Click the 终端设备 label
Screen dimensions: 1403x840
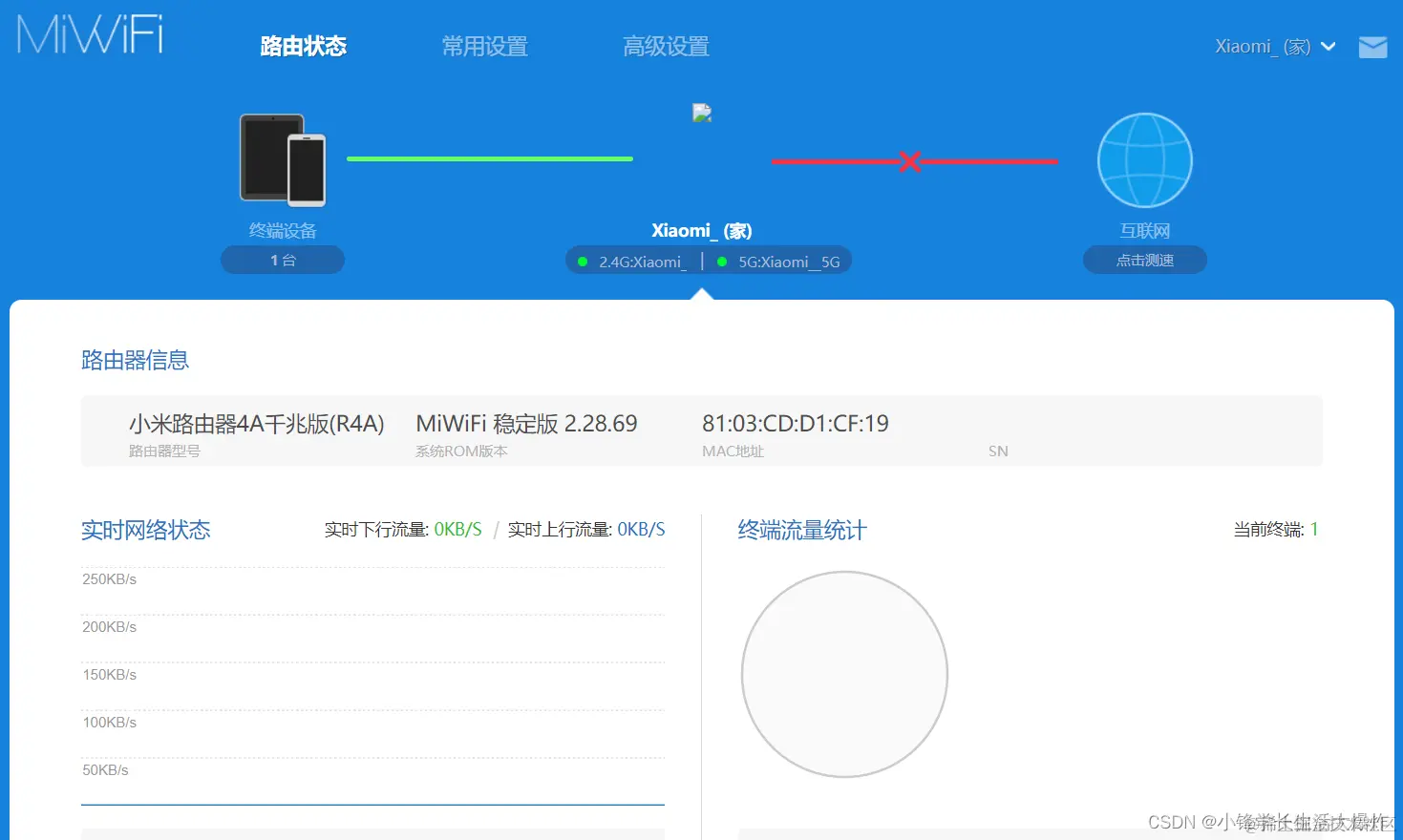(283, 230)
